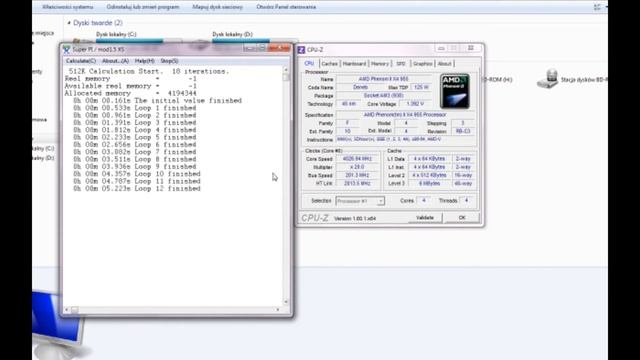Open the Processor selection dropdown in CPU-Z
This screenshot has height=360, width=640.
tap(360, 201)
